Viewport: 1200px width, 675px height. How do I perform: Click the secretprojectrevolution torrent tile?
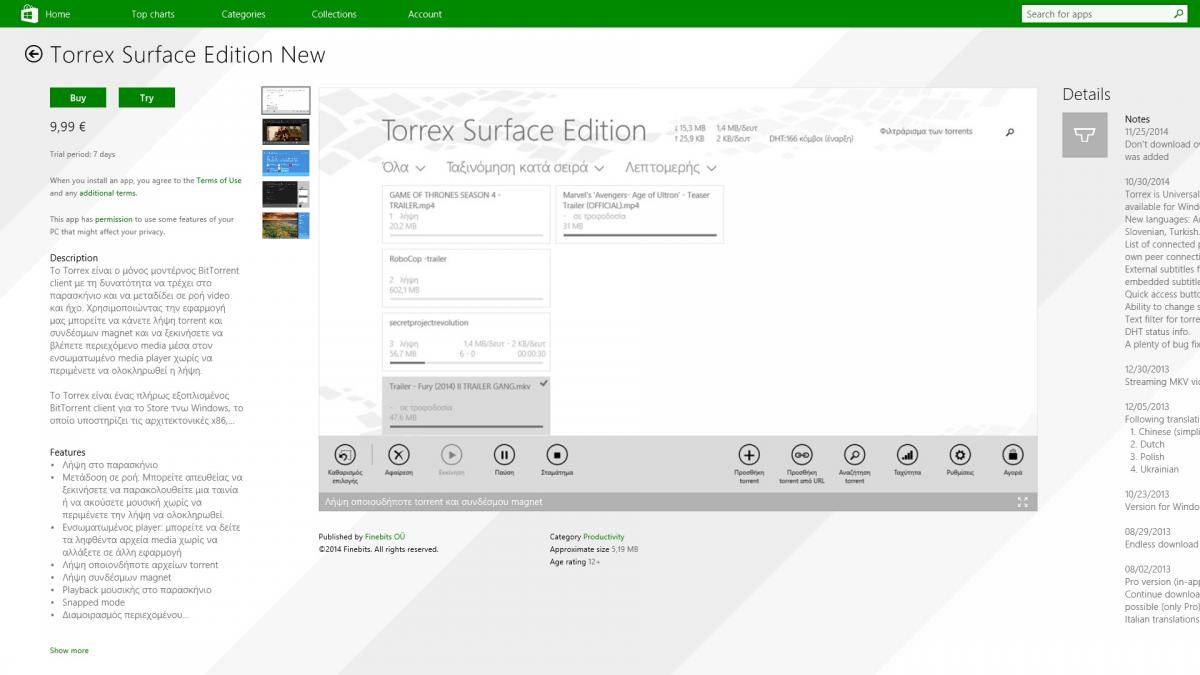pyautogui.click(x=466, y=342)
